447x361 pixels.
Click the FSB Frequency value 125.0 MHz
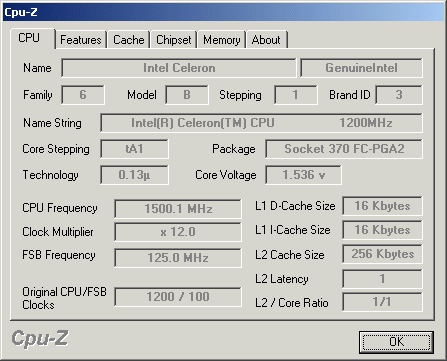178,258
